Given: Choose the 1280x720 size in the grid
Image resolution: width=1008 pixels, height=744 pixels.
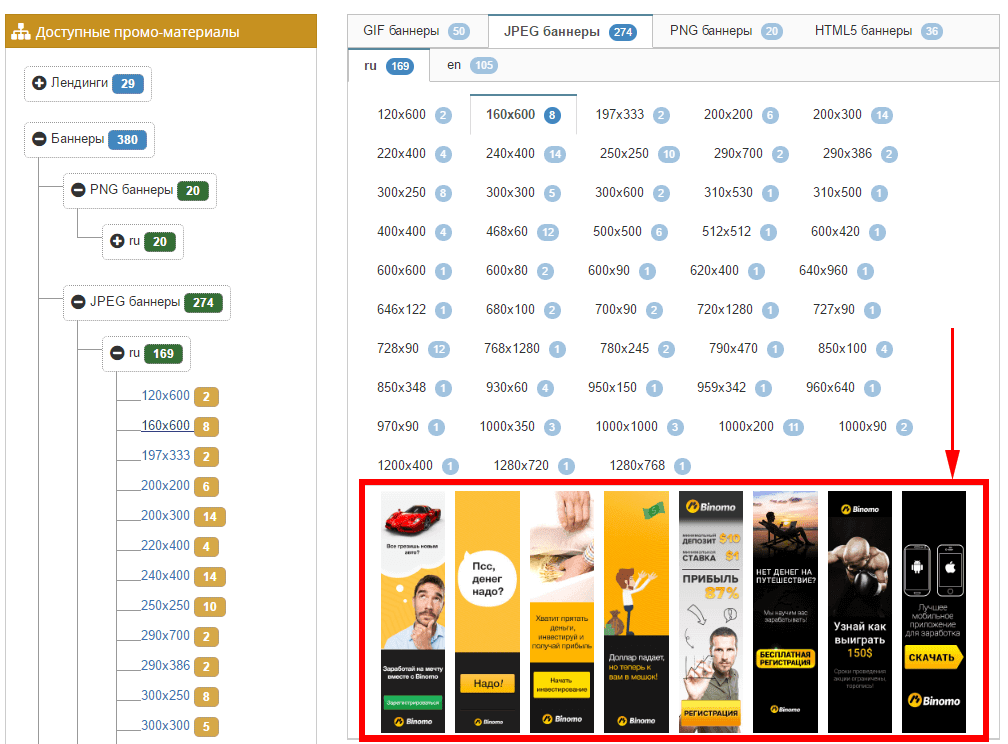Looking at the screenshot, I should click(534, 466).
